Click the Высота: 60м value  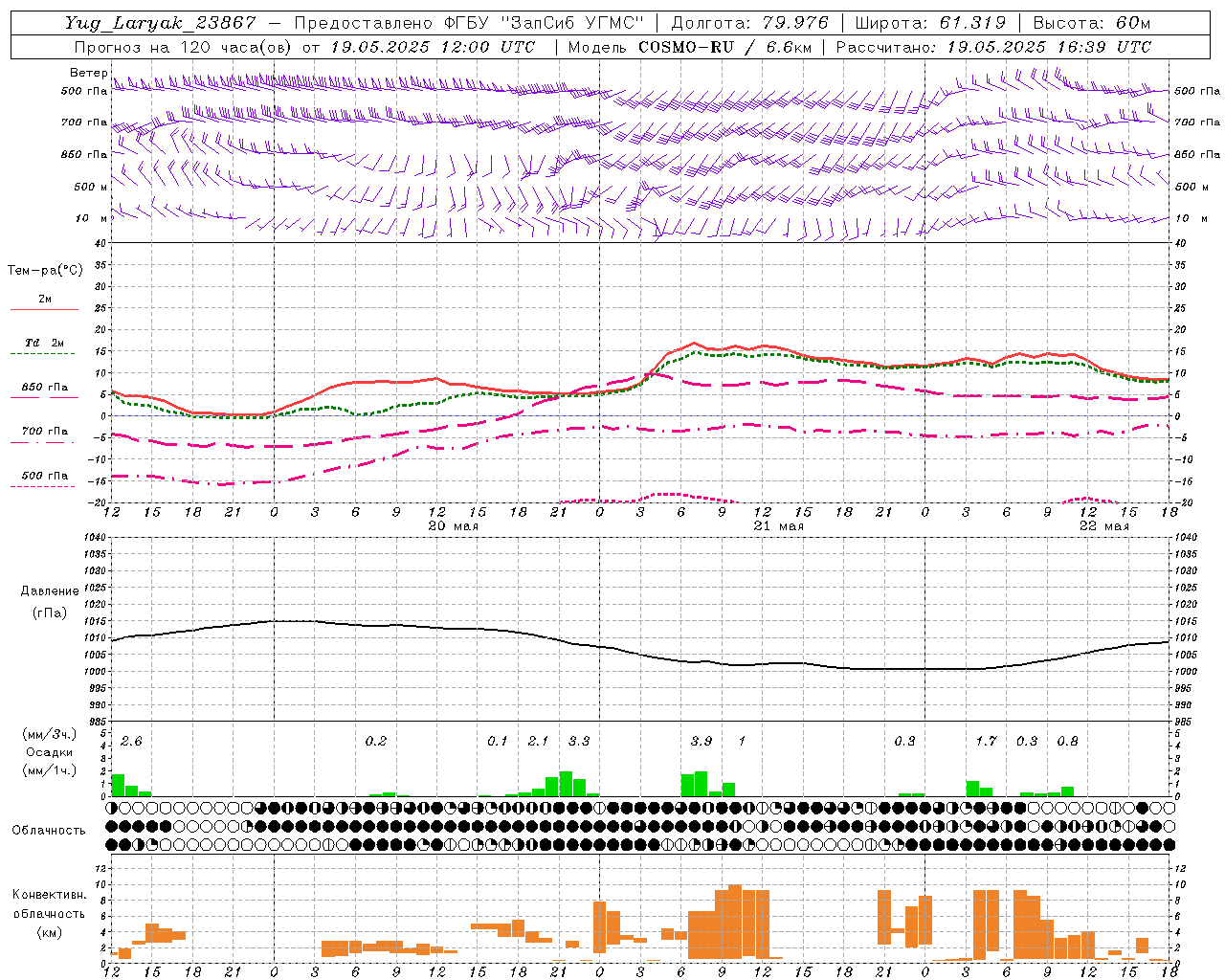(x=1091, y=23)
